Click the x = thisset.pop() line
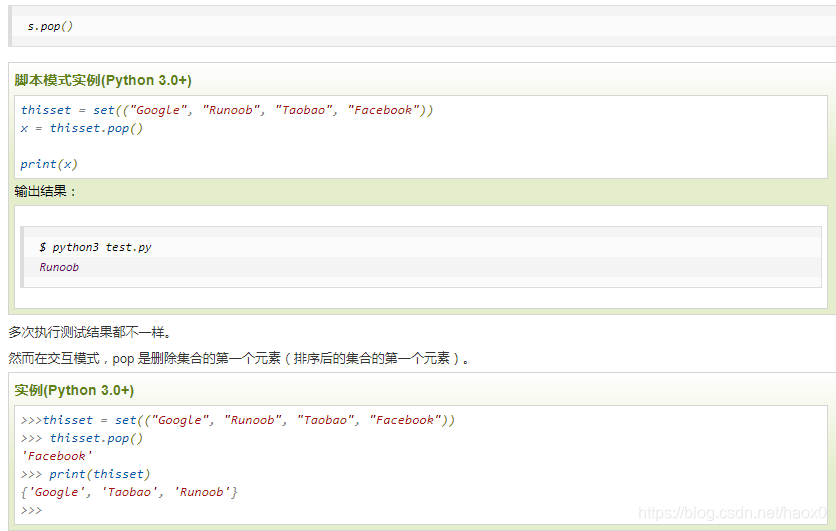Image resolution: width=836 pixels, height=531 pixels. point(82,128)
